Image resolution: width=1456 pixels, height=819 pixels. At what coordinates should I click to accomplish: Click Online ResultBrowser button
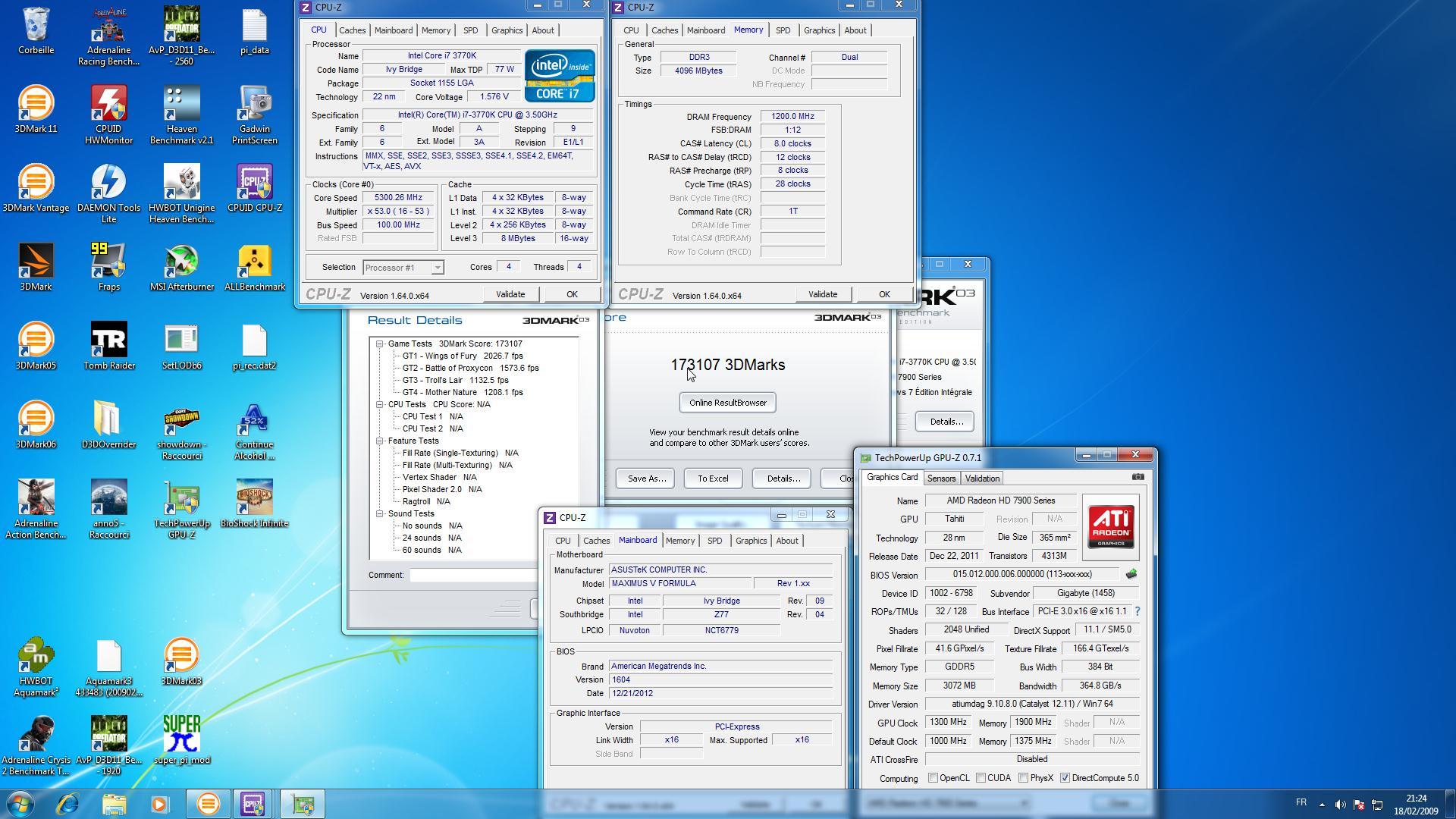(x=728, y=403)
